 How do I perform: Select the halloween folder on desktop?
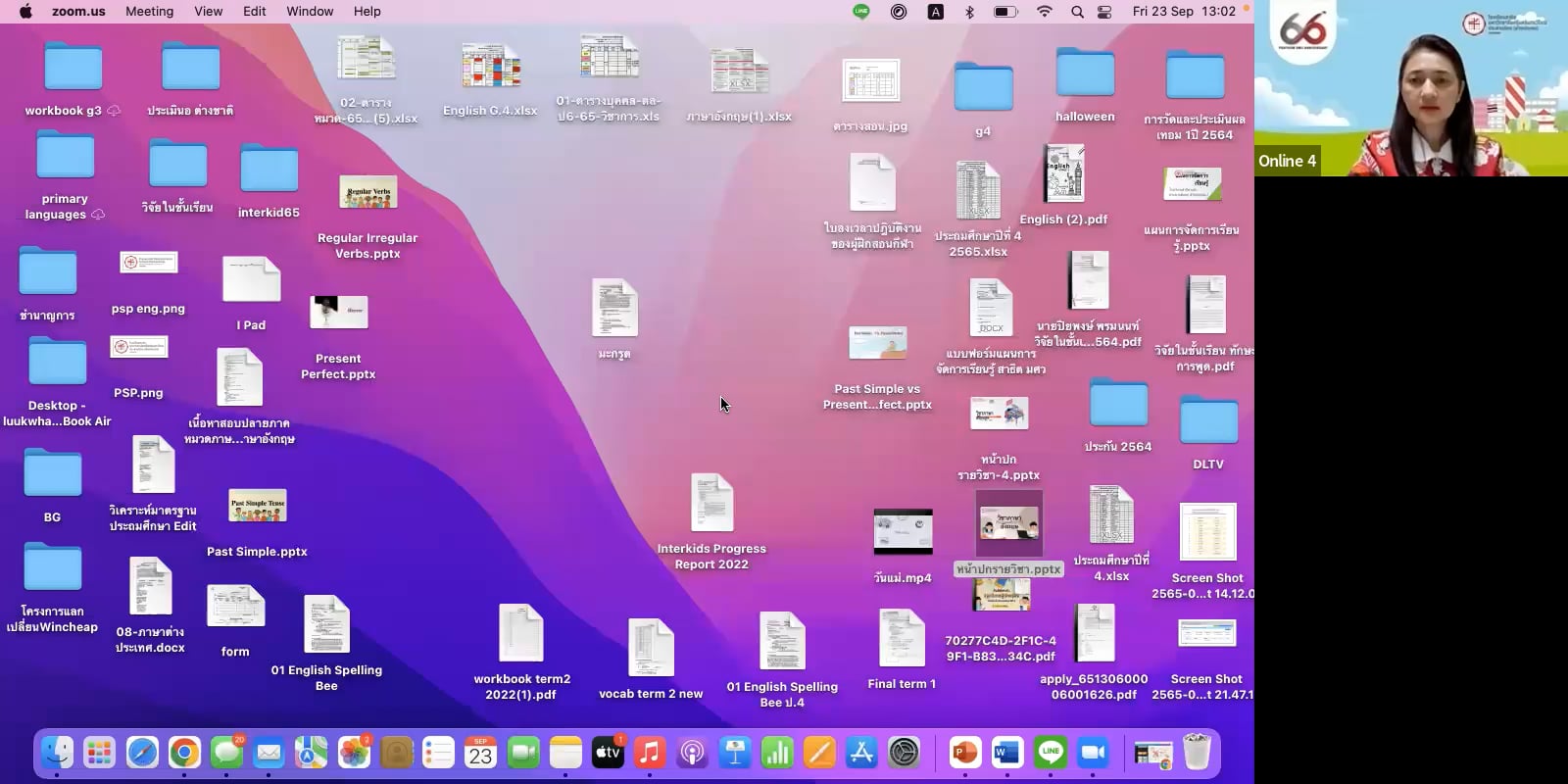1085,73
